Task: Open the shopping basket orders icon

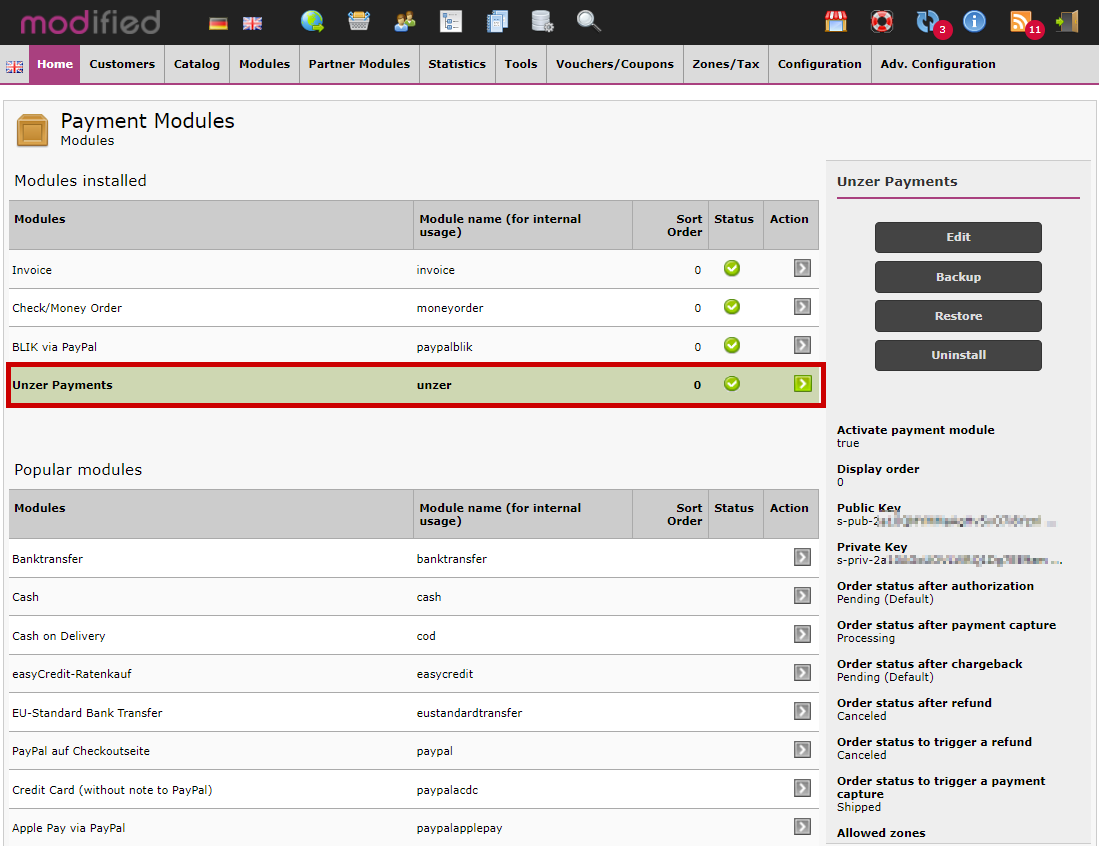Action: 359,22
